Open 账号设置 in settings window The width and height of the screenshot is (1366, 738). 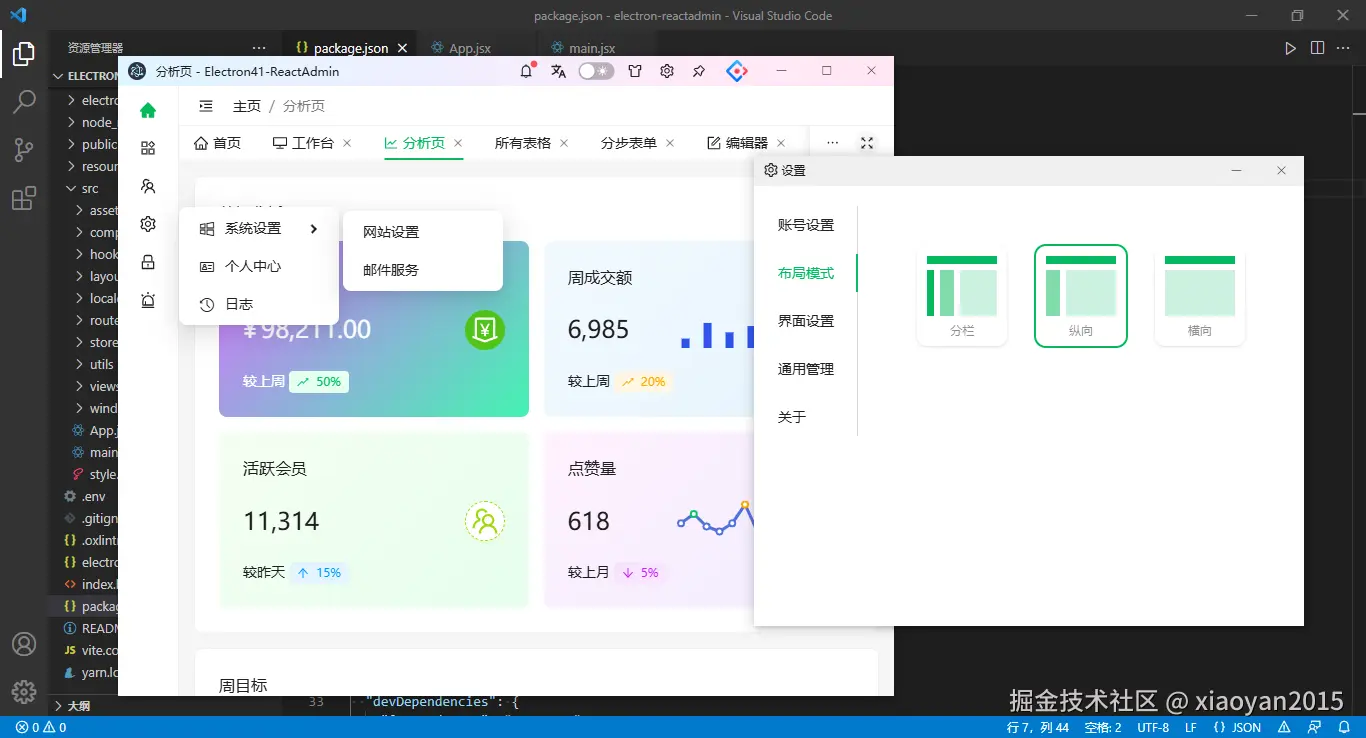point(806,225)
